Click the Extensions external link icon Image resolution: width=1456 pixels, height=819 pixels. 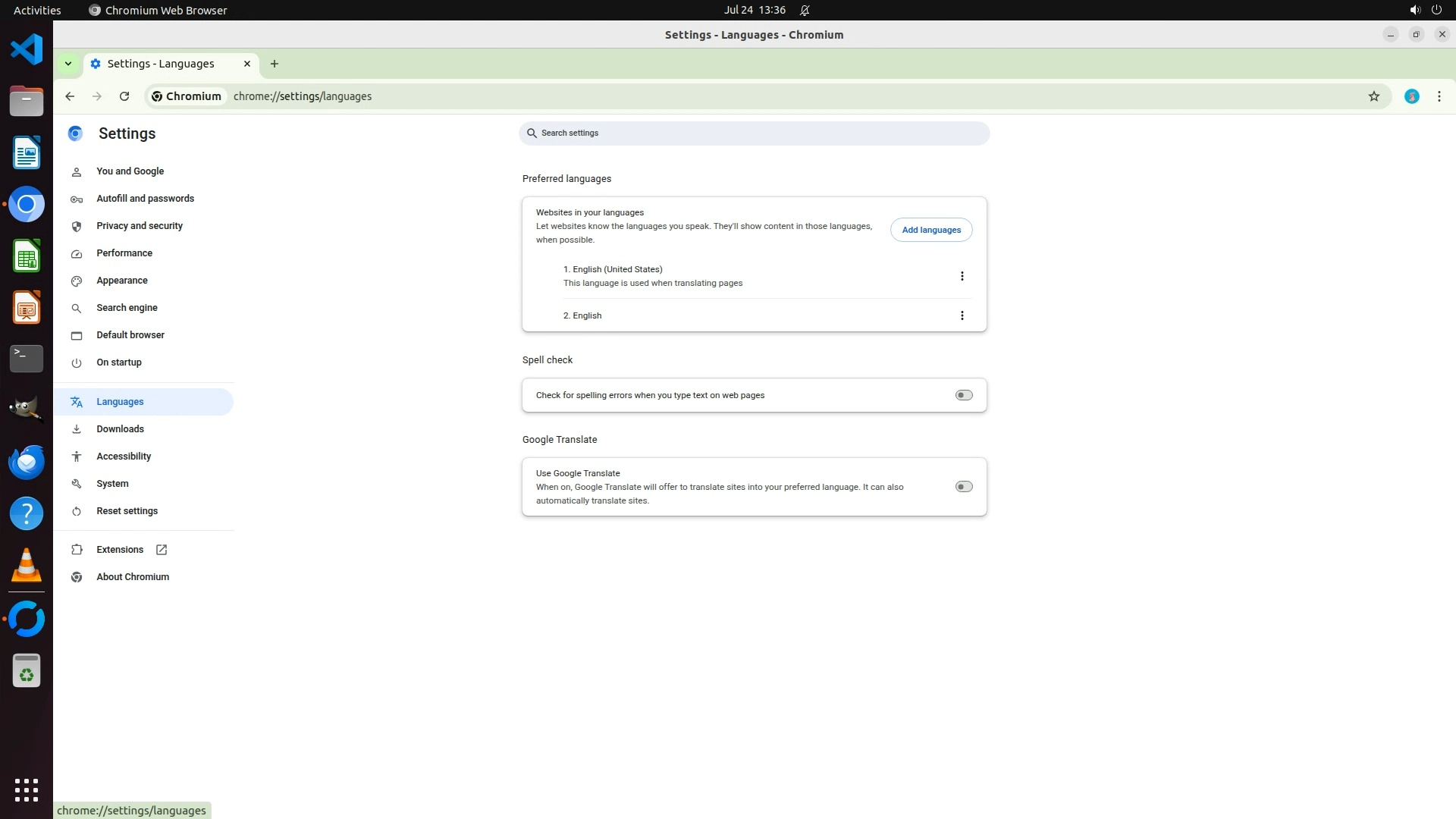point(162,550)
